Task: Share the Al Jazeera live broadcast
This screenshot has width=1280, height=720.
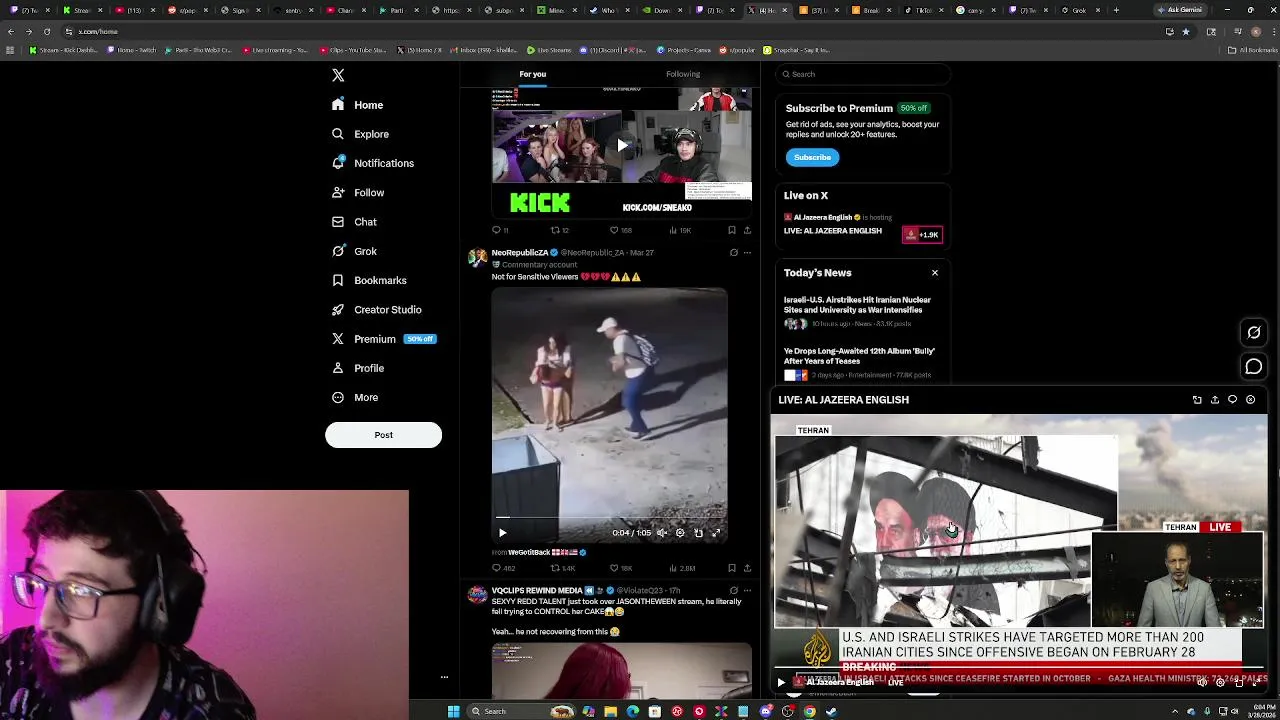Action: 1215,400
